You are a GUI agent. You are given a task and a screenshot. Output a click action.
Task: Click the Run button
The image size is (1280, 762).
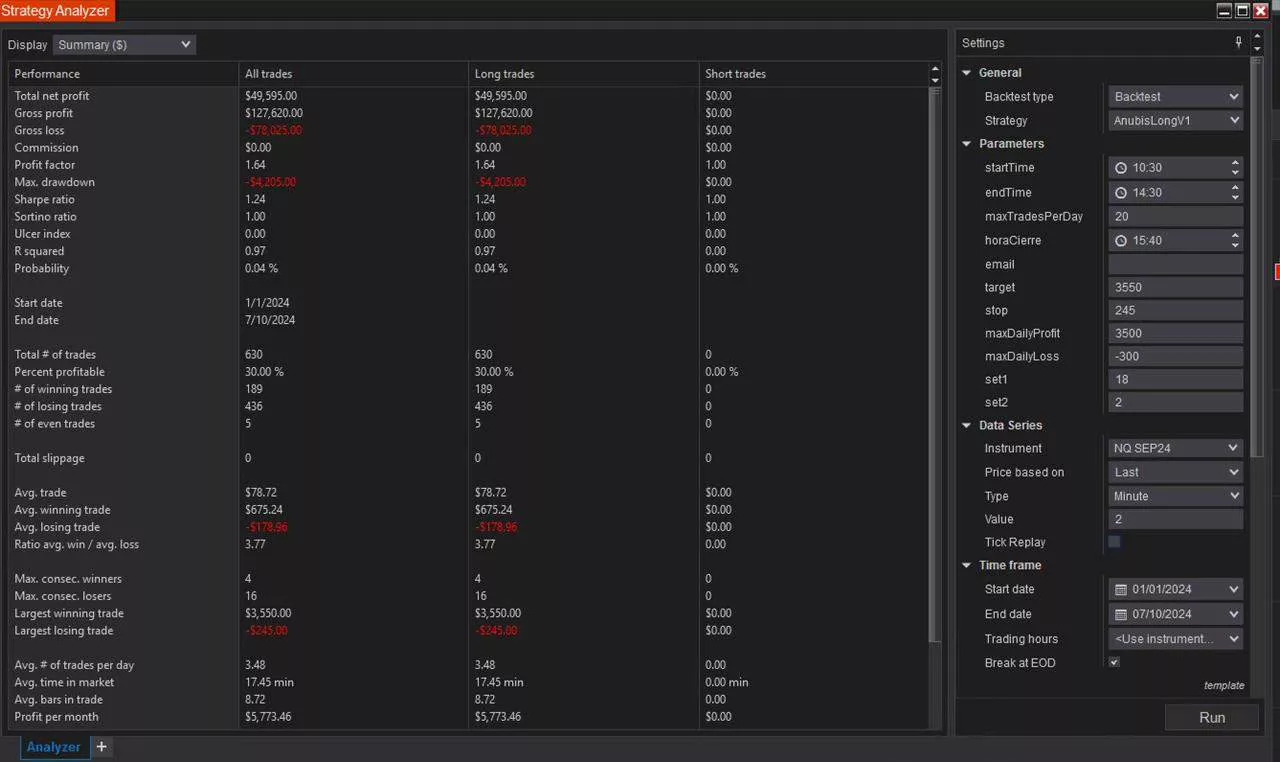click(x=1211, y=718)
